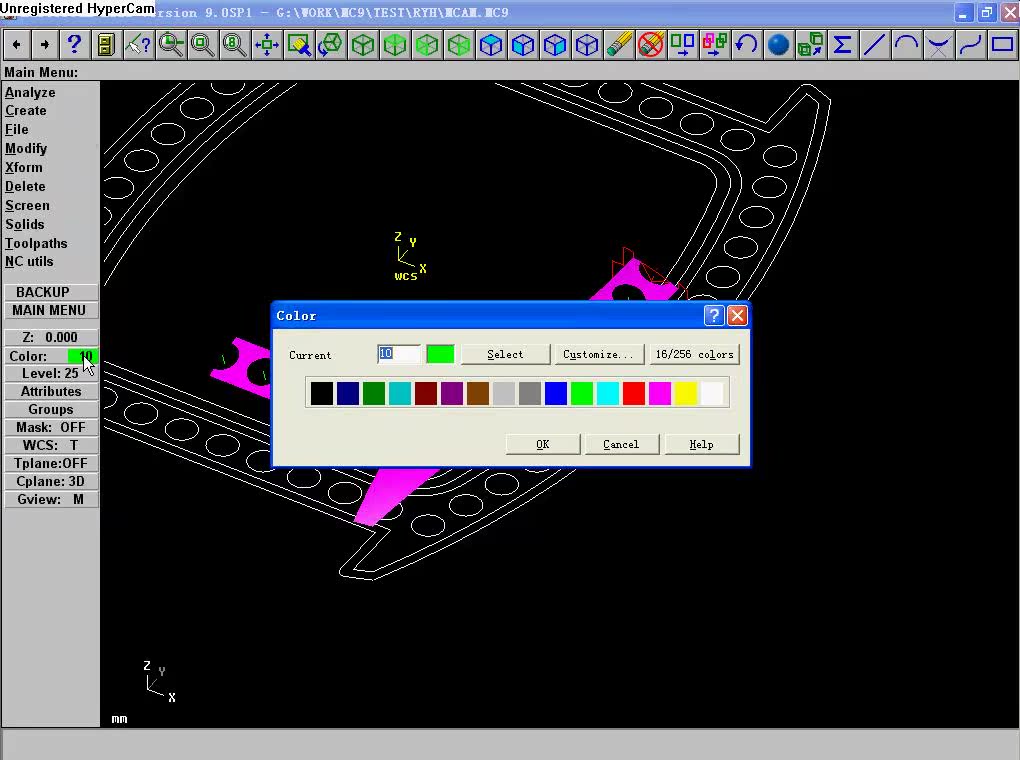Click the green cubes with arrow icon
This screenshot has width=1020, height=760.
[x=811, y=45]
